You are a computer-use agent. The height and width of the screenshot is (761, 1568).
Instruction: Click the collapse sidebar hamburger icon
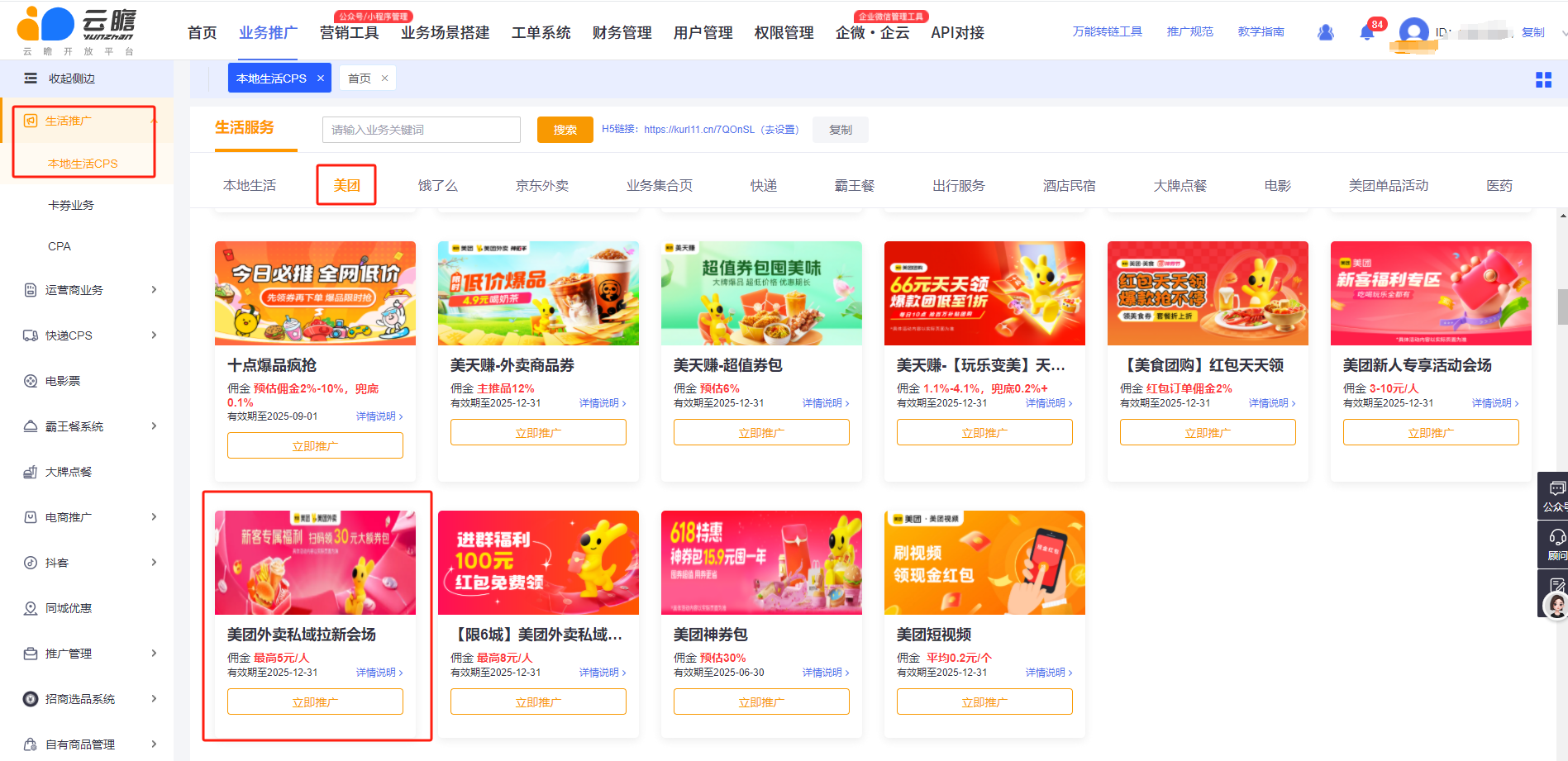tap(31, 78)
